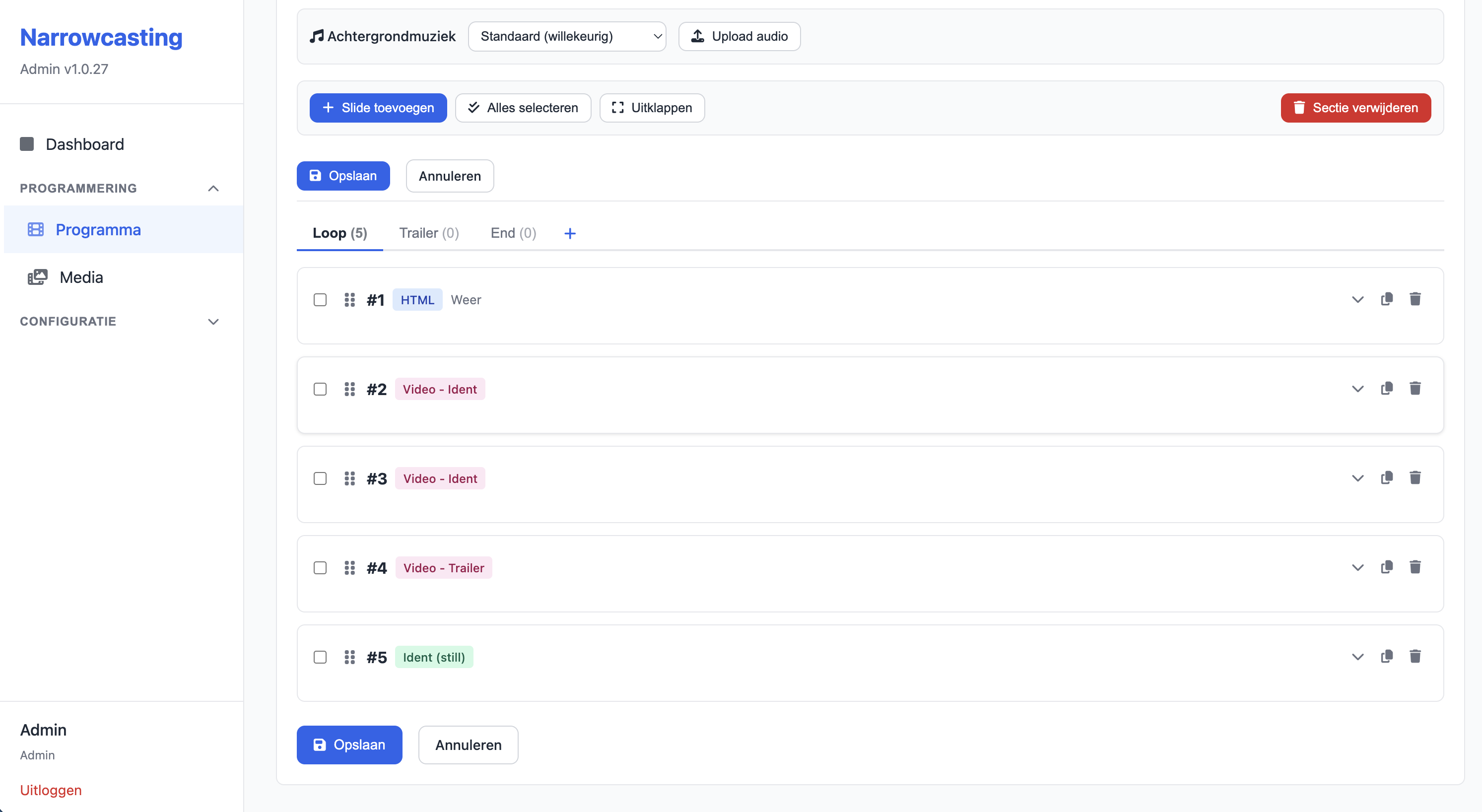Check the checkbox for slide #1 Weer
The height and width of the screenshot is (812, 1482).
point(320,300)
